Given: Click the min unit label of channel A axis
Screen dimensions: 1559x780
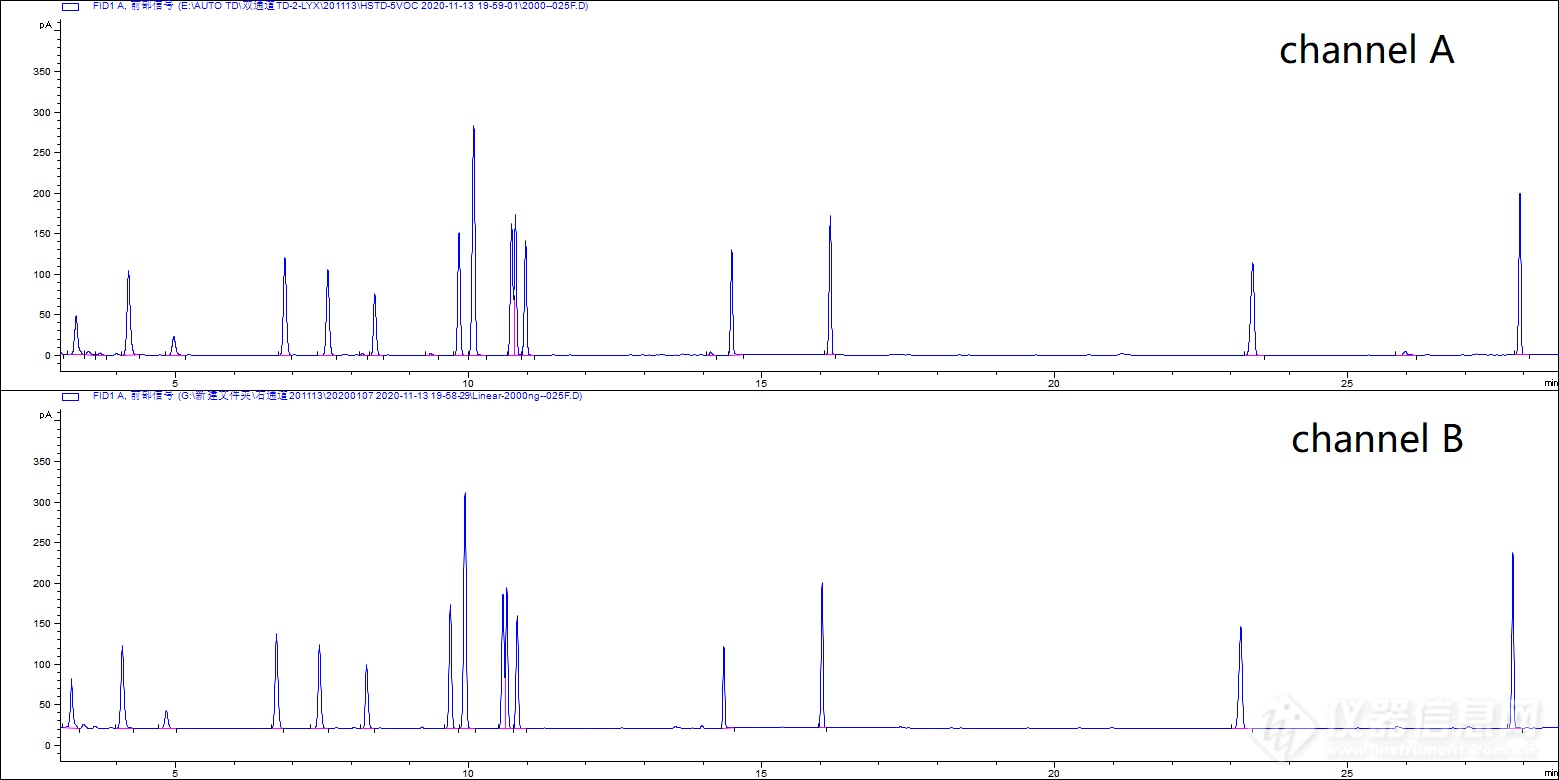Looking at the screenshot, I should [x=1549, y=382].
